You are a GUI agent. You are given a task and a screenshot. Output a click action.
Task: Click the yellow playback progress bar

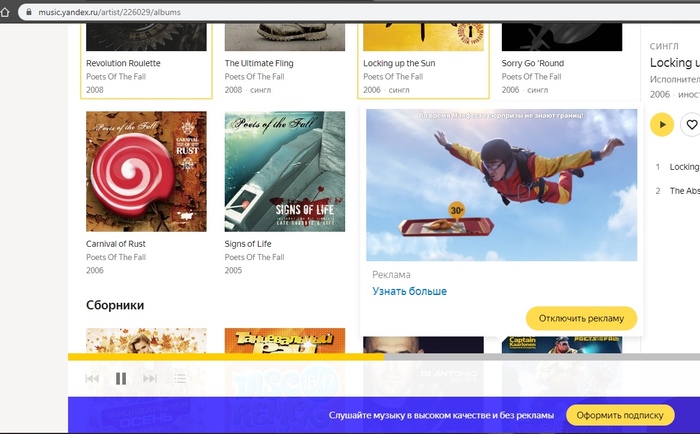(225, 356)
